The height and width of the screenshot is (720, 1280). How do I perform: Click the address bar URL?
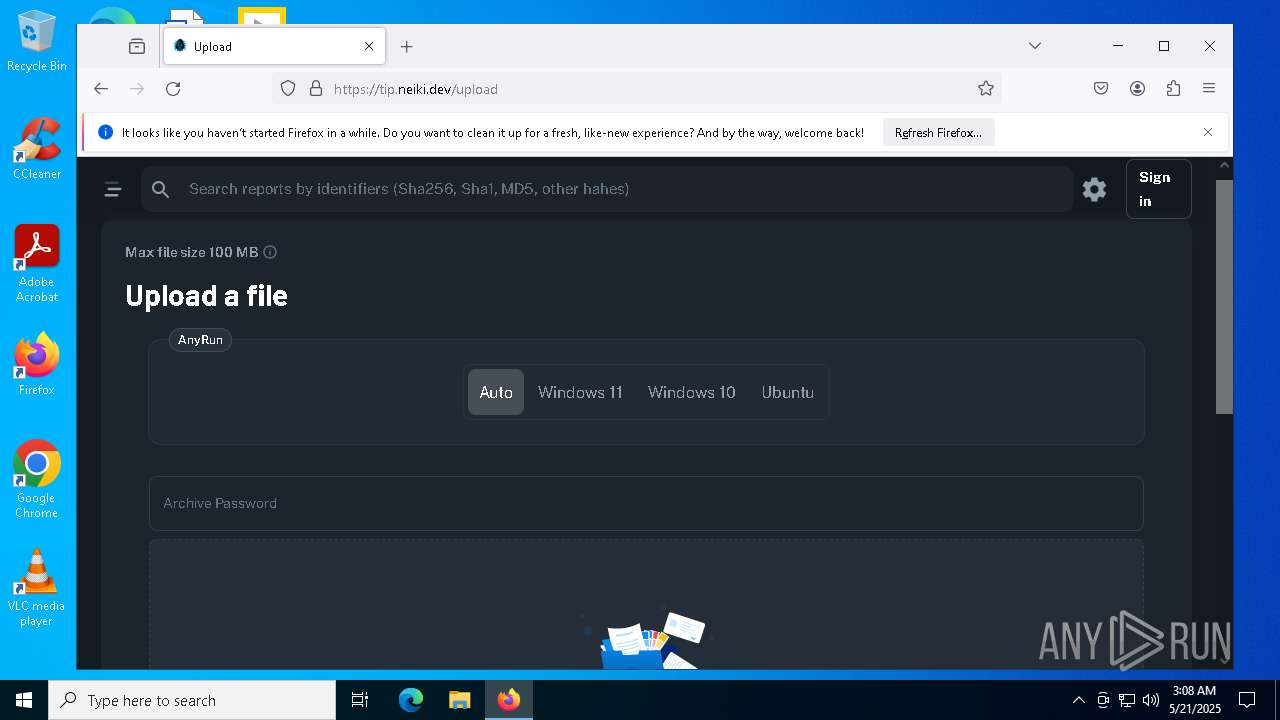pyautogui.click(x=416, y=89)
